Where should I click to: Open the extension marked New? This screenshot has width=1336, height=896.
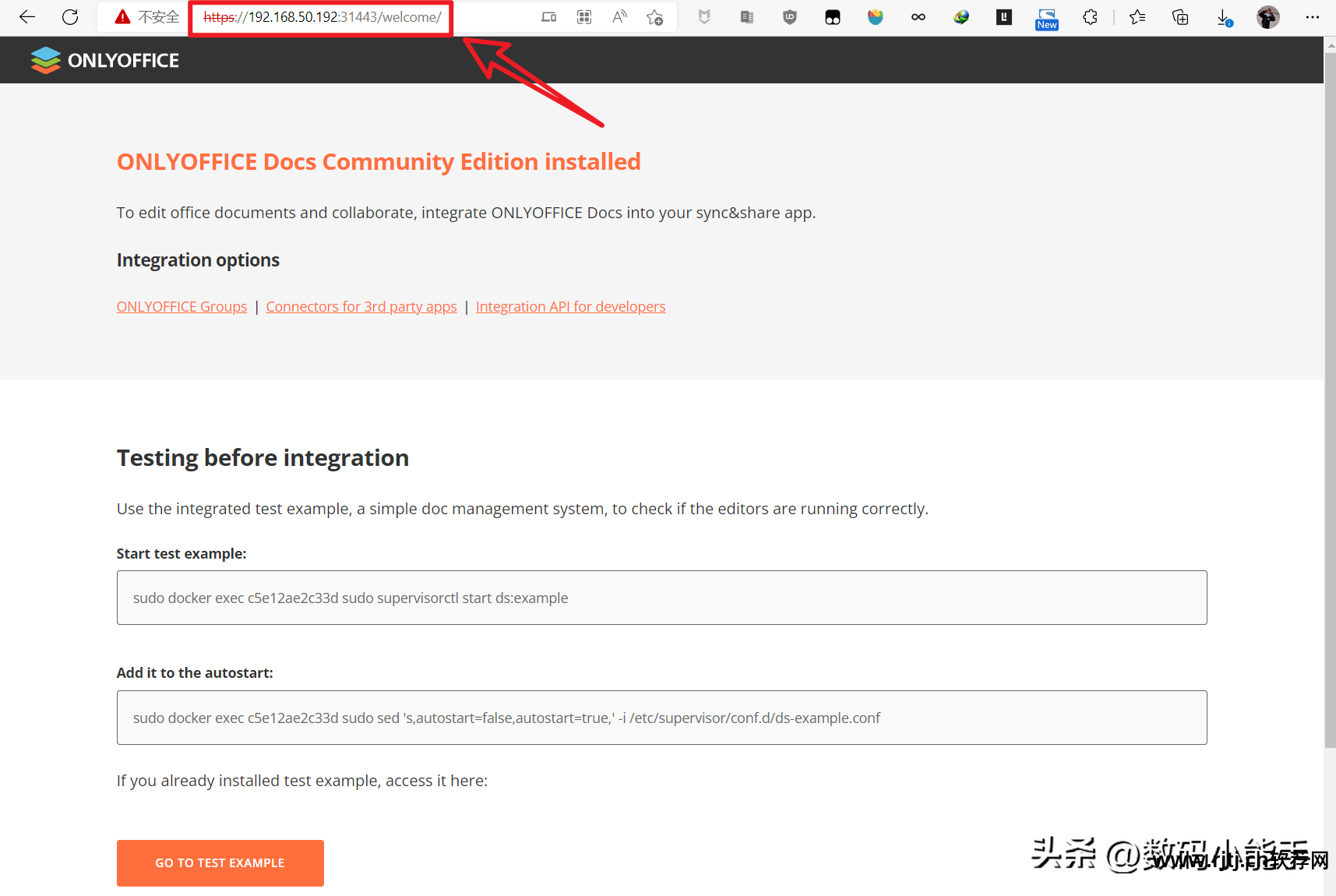tap(1047, 19)
